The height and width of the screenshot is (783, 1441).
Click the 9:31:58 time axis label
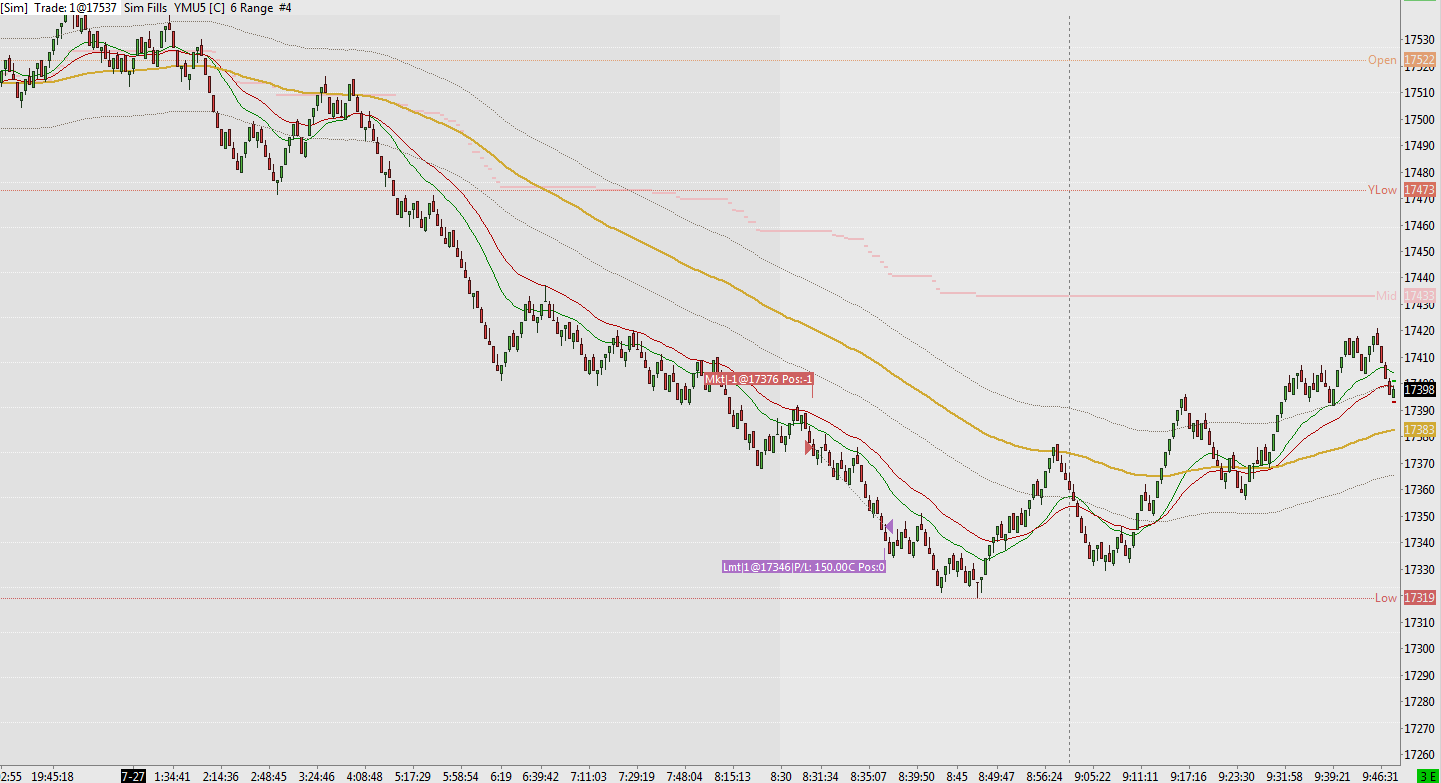click(x=1284, y=776)
